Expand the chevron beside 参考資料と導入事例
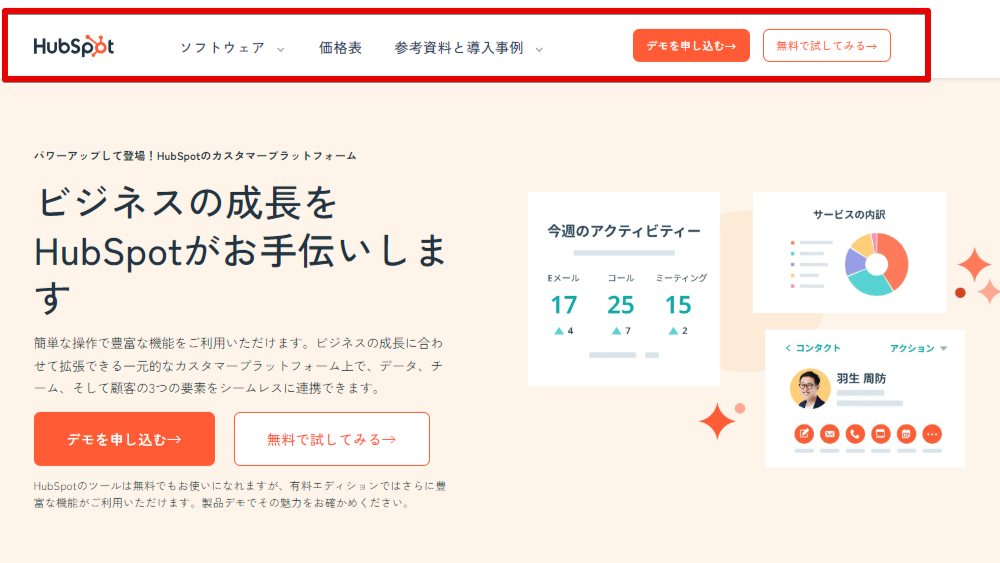The width and height of the screenshot is (1000, 563). click(x=539, y=49)
